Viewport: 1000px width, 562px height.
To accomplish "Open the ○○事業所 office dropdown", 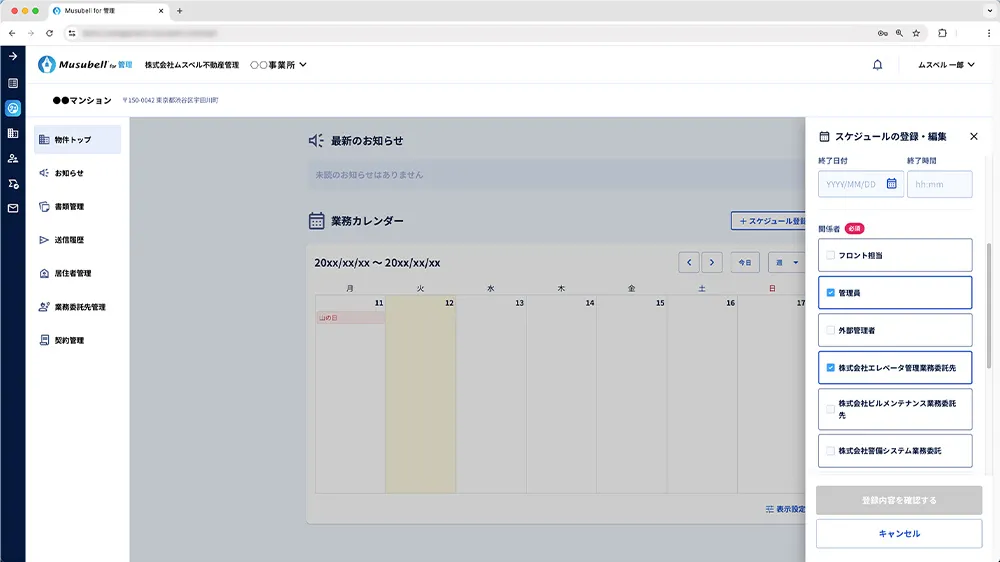I will (278, 65).
